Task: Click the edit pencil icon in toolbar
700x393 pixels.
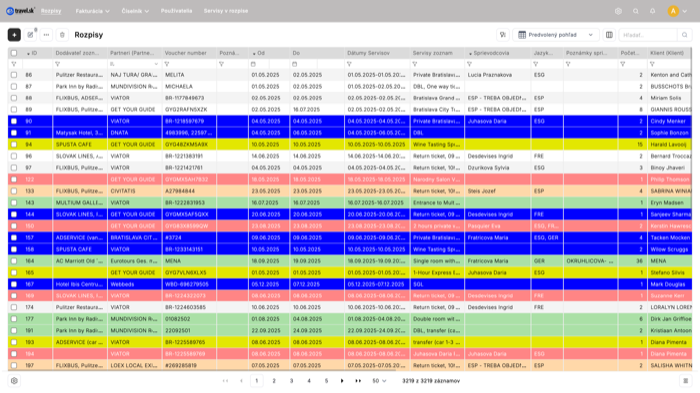Action: 30,35
